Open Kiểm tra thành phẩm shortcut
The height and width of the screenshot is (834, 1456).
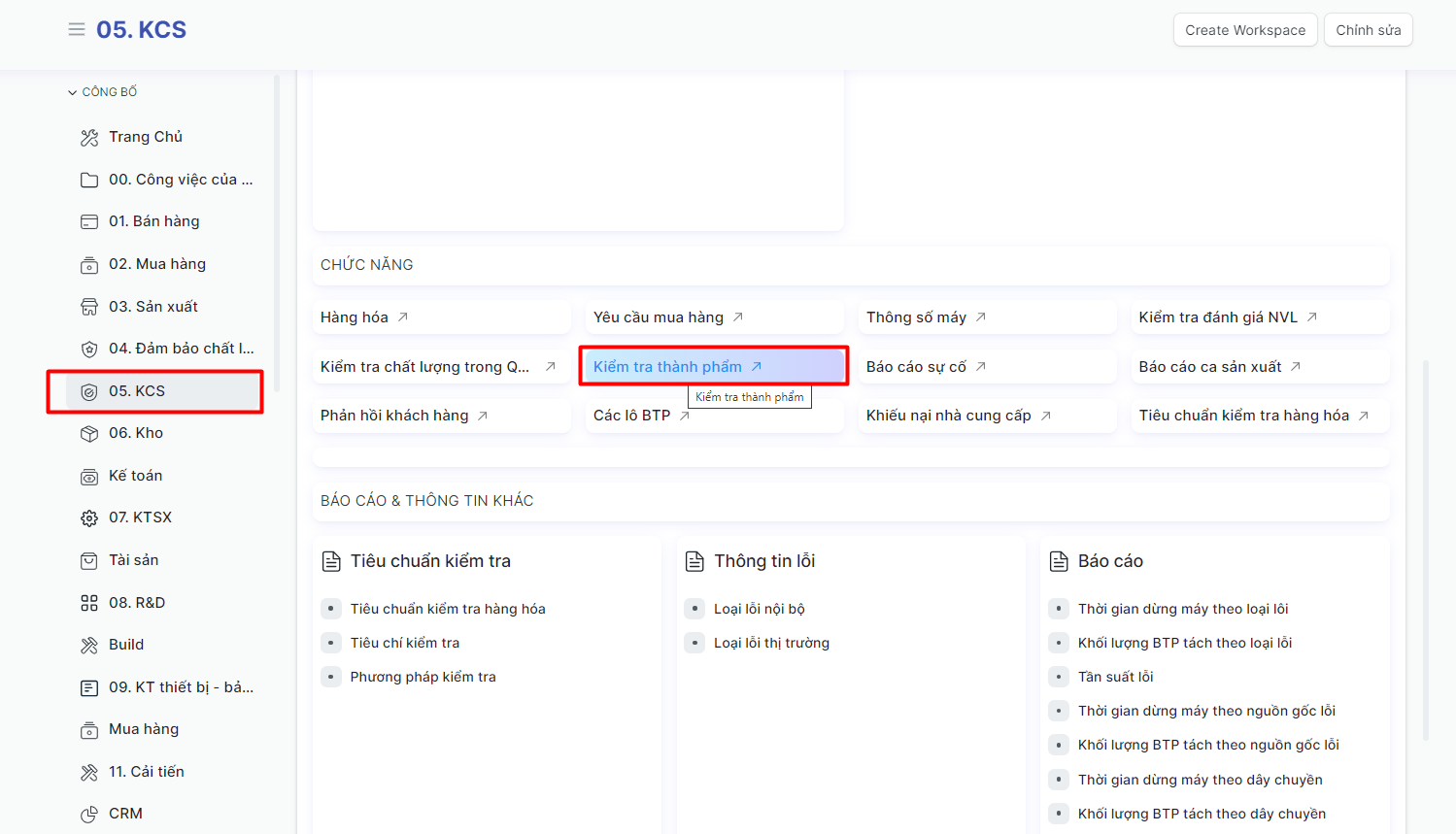tap(667, 367)
